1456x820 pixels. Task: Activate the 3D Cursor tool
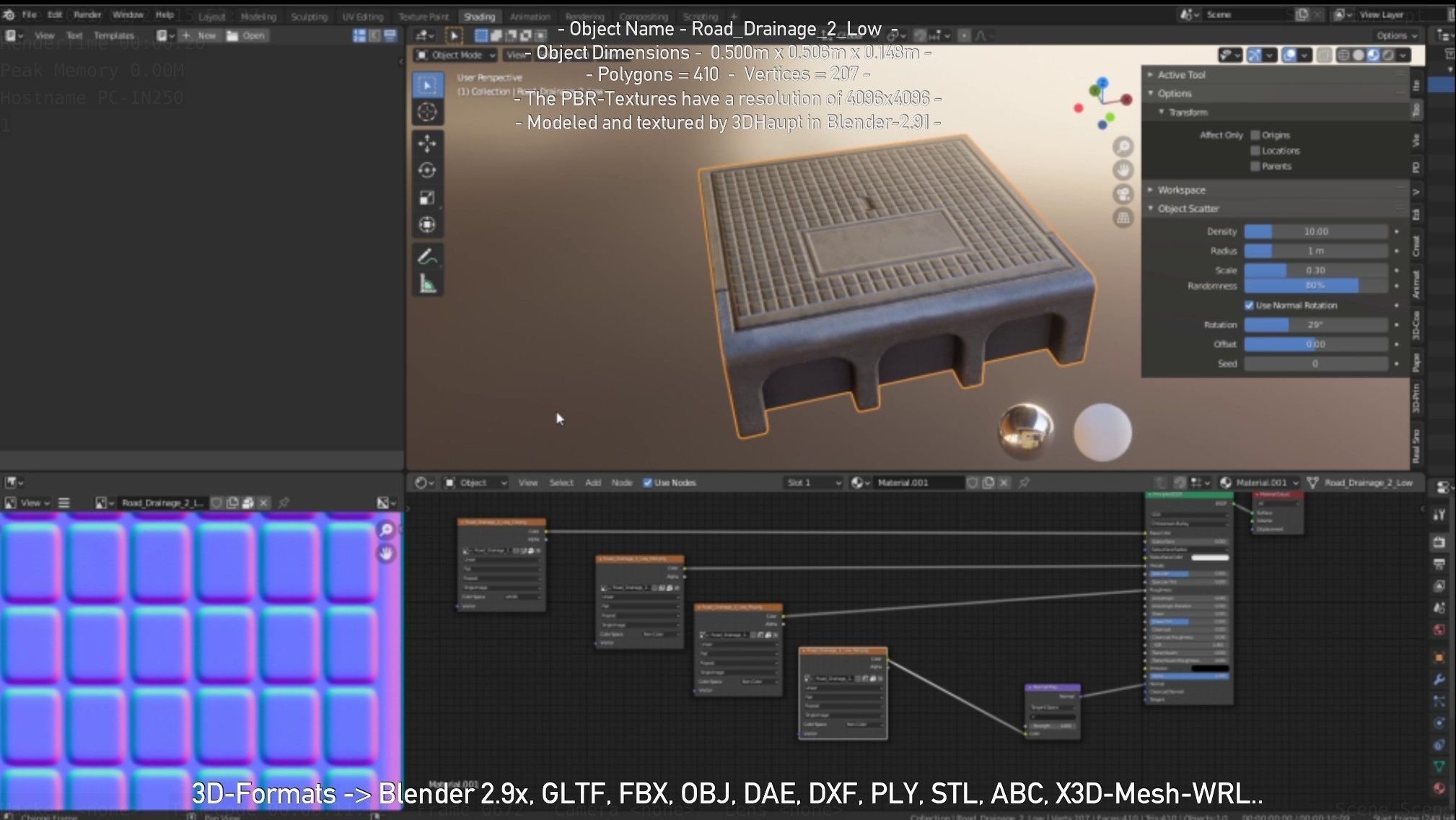coord(427,113)
